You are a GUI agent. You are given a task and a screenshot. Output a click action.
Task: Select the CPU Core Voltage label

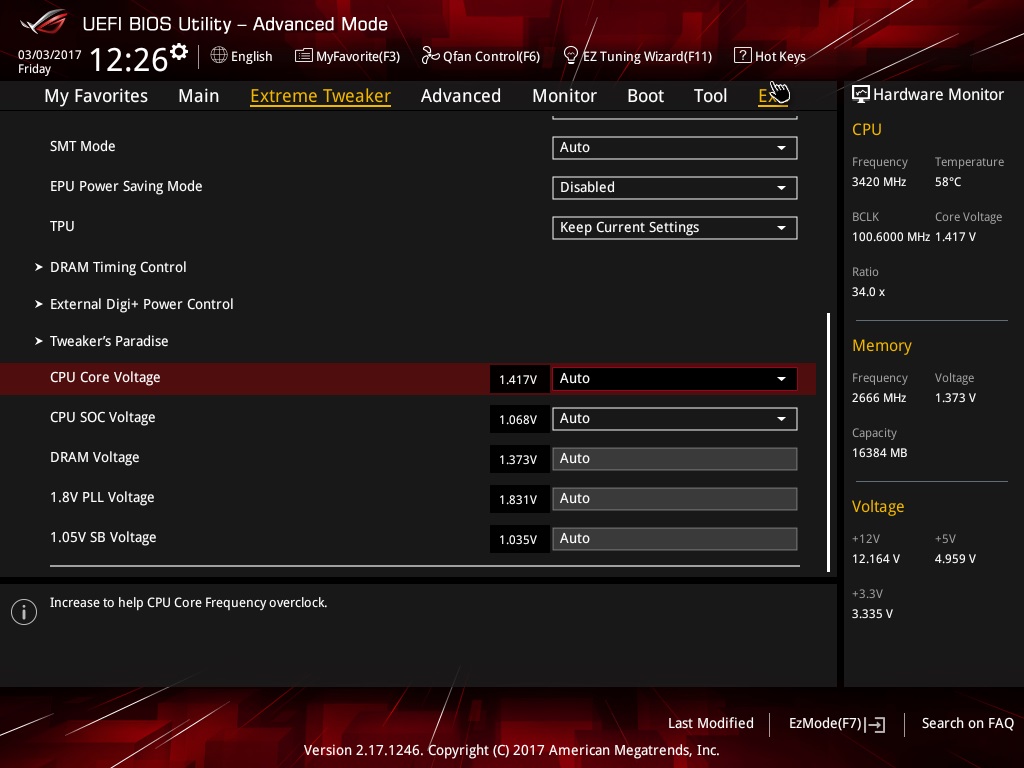(x=105, y=377)
